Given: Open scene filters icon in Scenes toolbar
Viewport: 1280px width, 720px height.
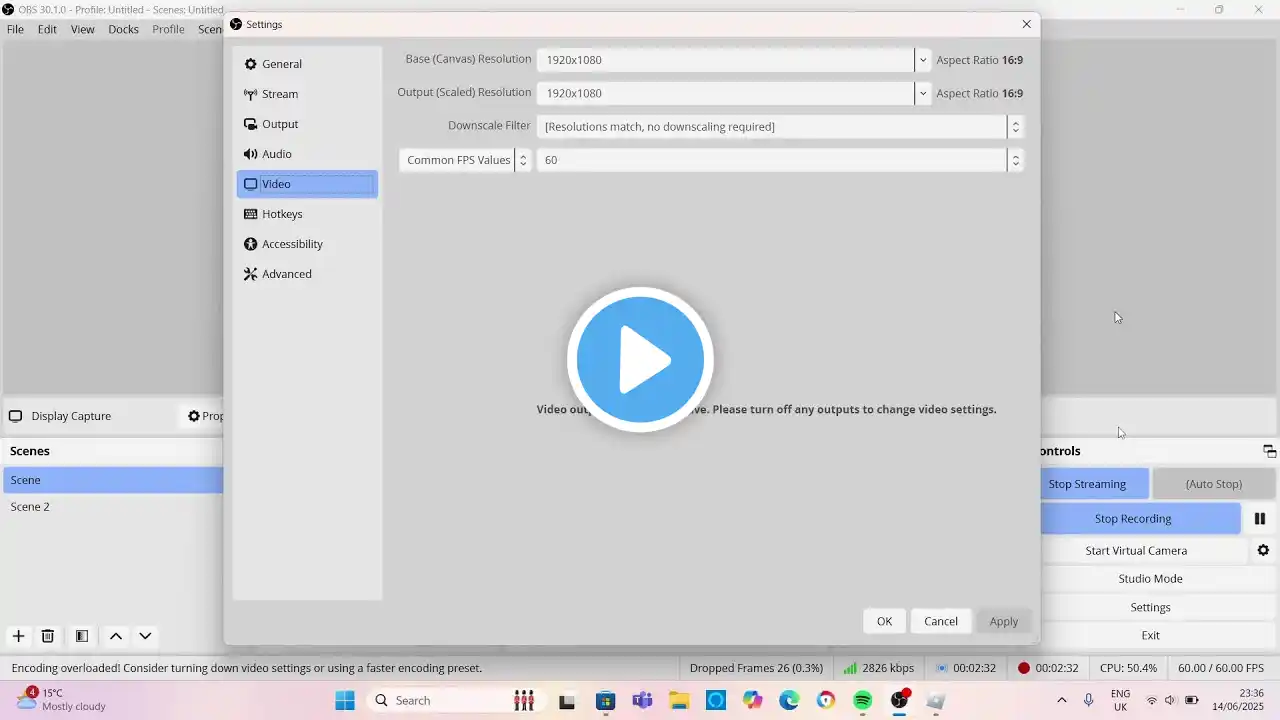Looking at the screenshot, I should click(82, 636).
